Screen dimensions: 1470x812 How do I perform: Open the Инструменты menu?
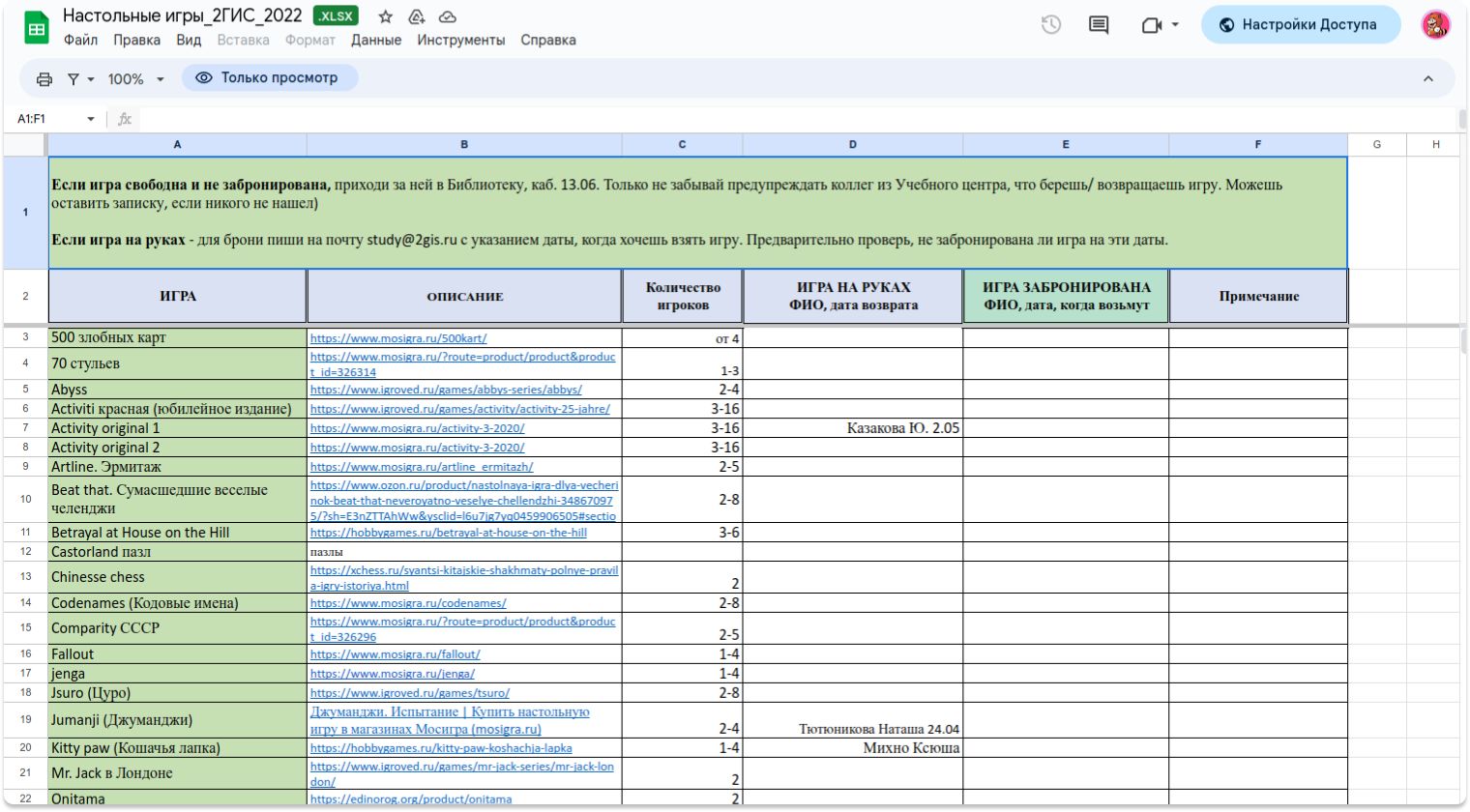pyautogui.click(x=461, y=40)
